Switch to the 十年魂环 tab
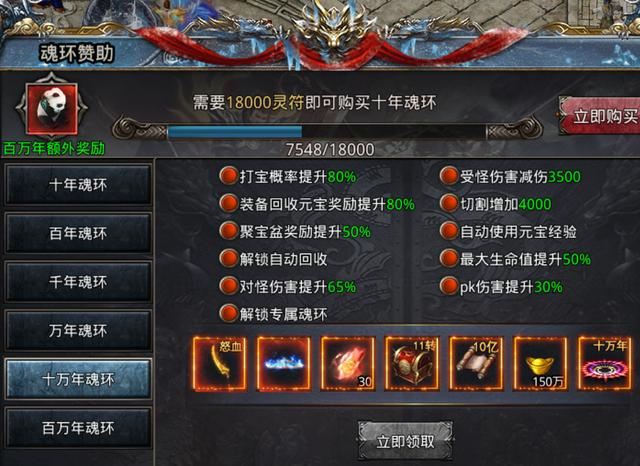 click(x=78, y=185)
